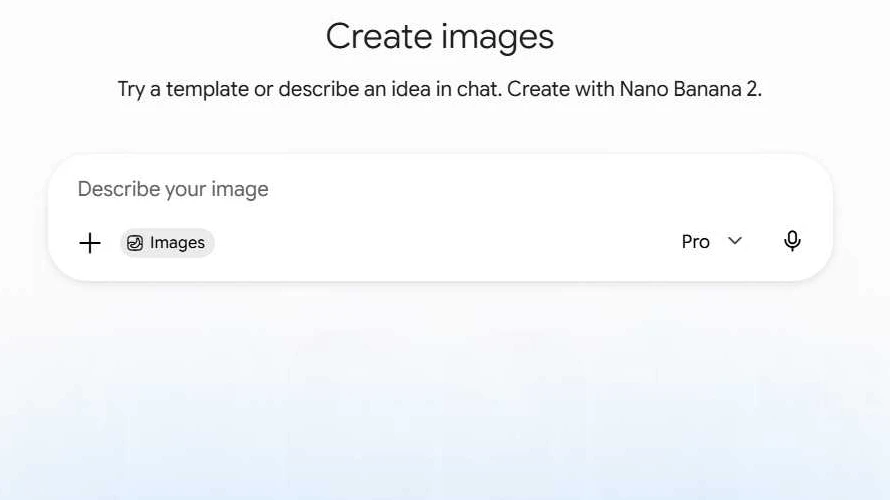Open the Pro model selector
Viewport: 890px width, 500px height.
point(712,242)
